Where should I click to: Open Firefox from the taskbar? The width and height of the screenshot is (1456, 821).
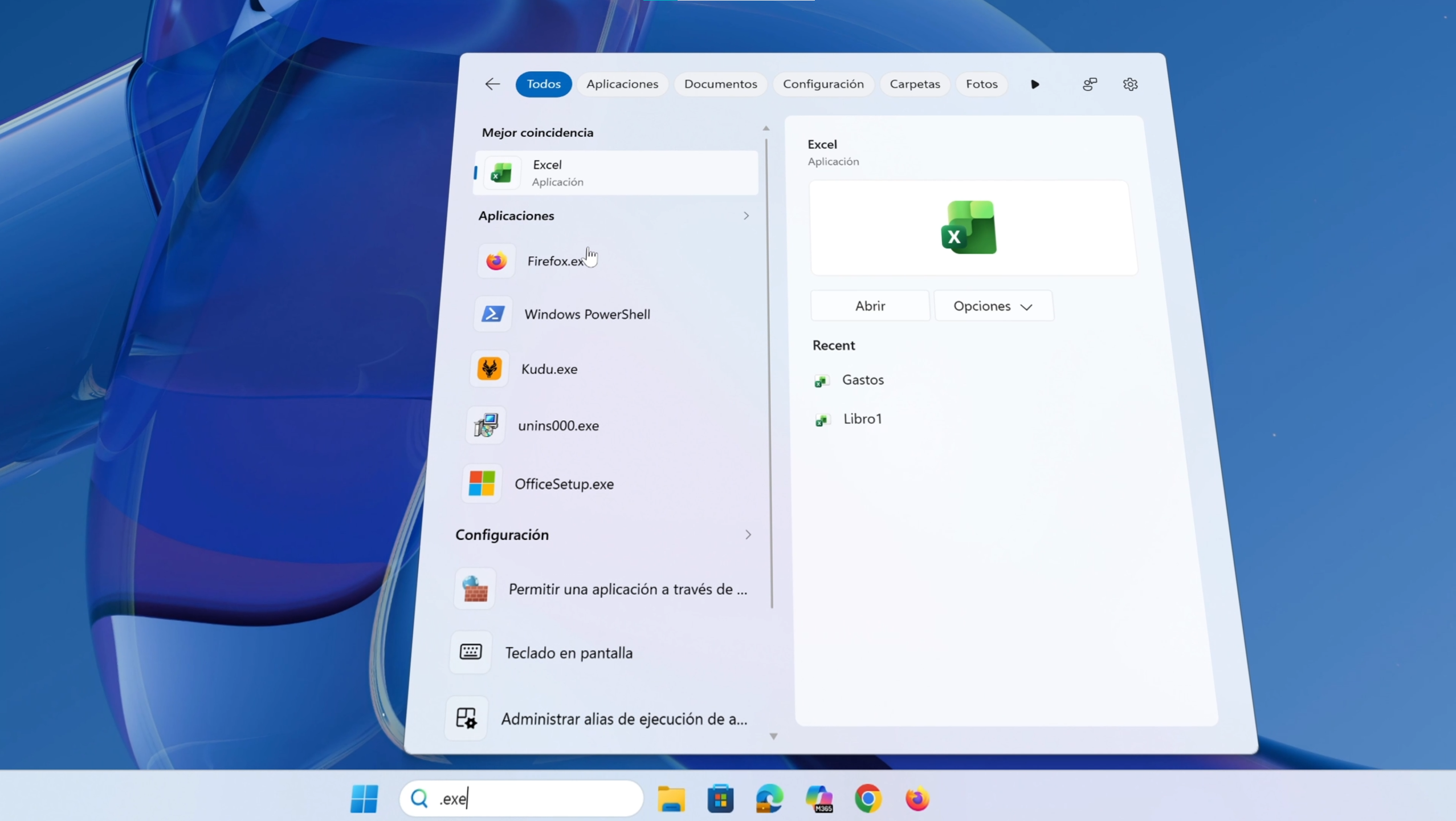[917, 799]
